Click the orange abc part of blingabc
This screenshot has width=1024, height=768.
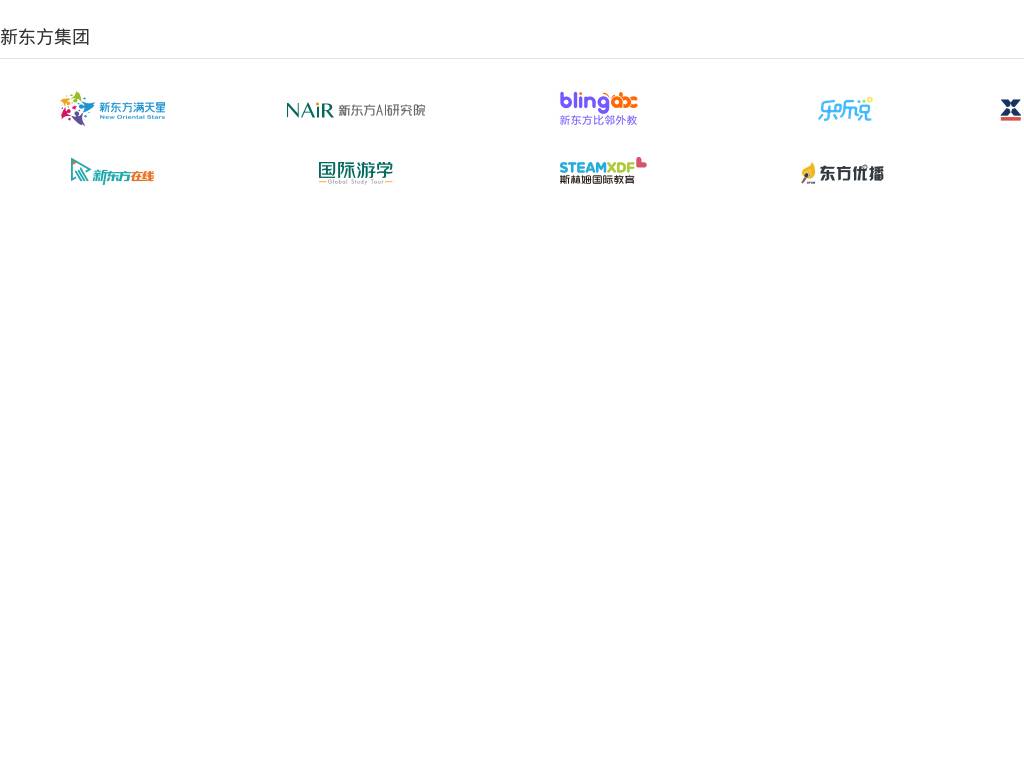tap(624, 101)
